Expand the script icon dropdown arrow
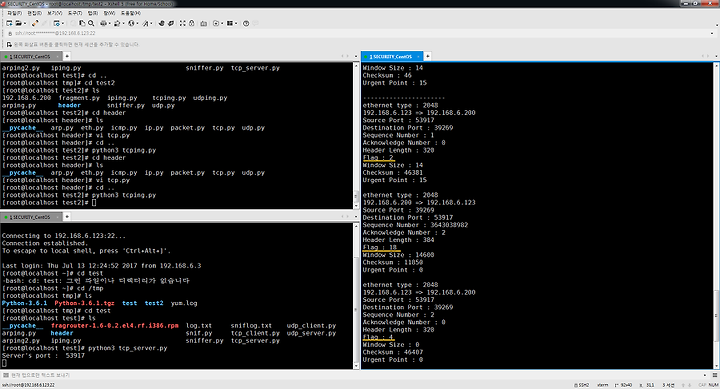Image resolution: width=720 pixels, height=389 pixels. click(x=222, y=23)
